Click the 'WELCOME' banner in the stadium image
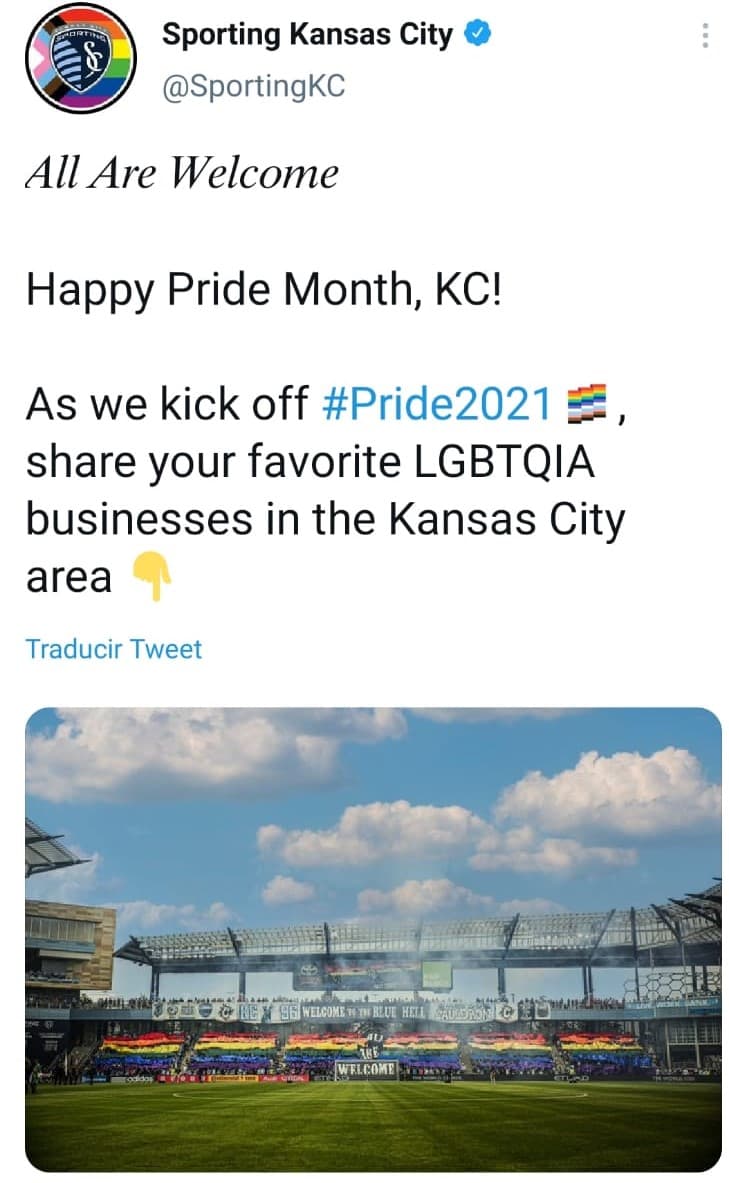 364,1068
